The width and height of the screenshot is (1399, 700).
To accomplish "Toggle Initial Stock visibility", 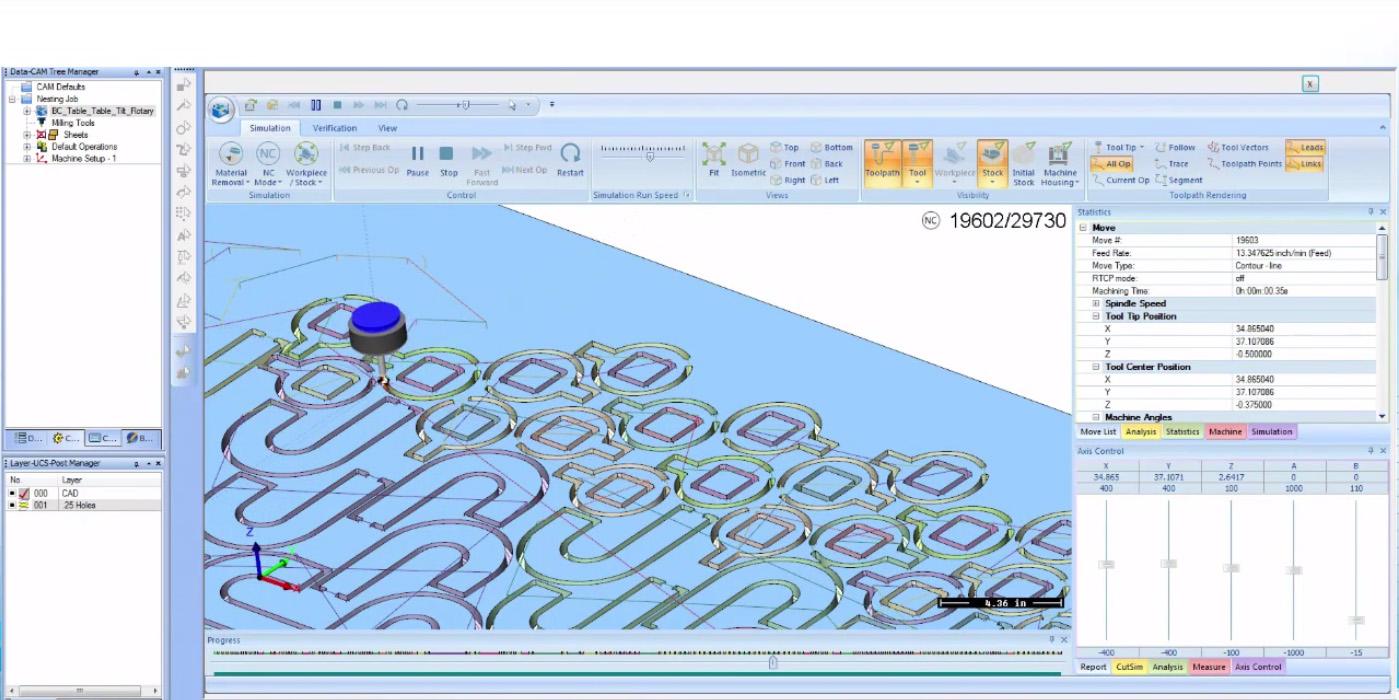I will [1023, 164].
